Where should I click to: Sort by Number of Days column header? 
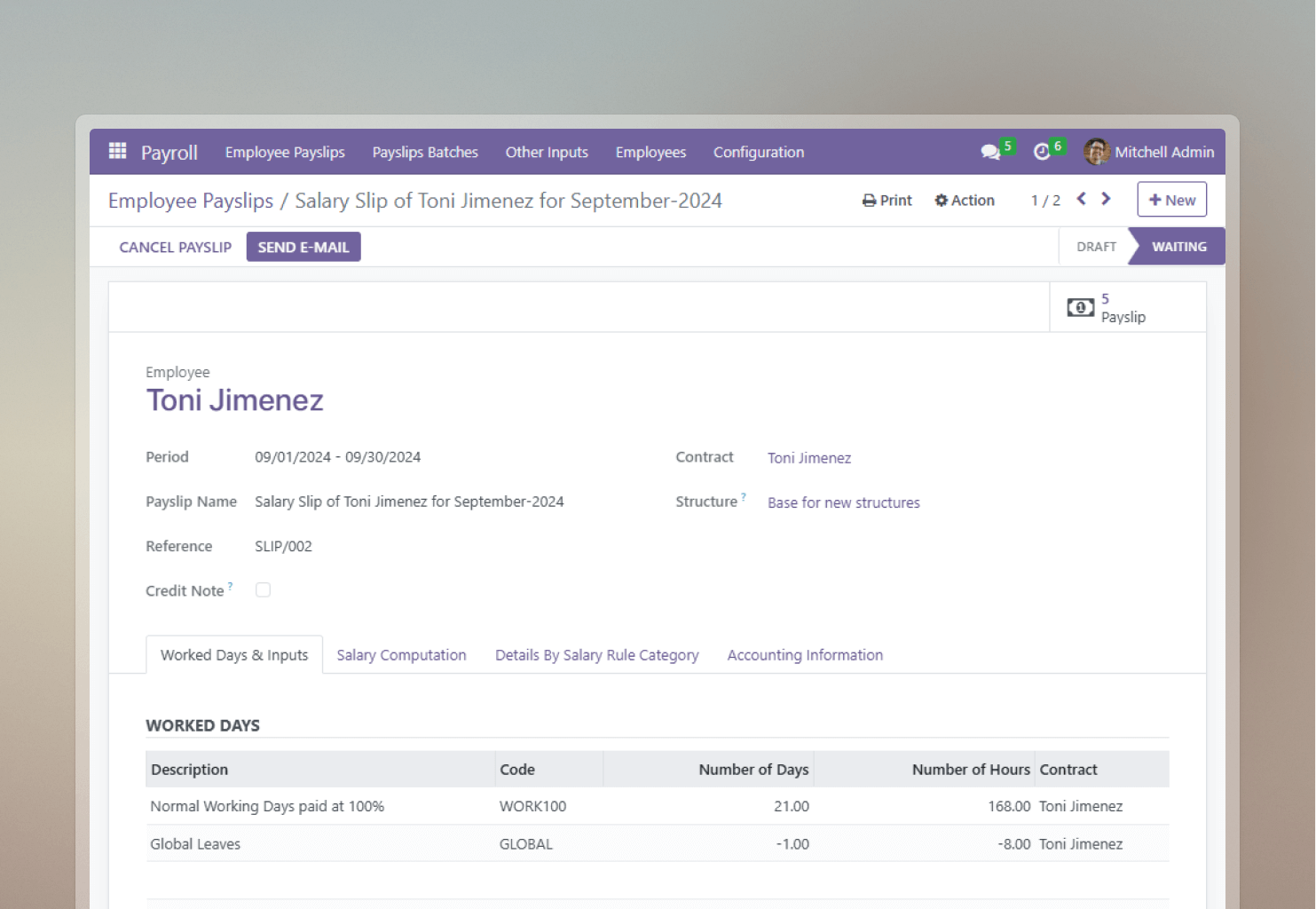point(708,770)
